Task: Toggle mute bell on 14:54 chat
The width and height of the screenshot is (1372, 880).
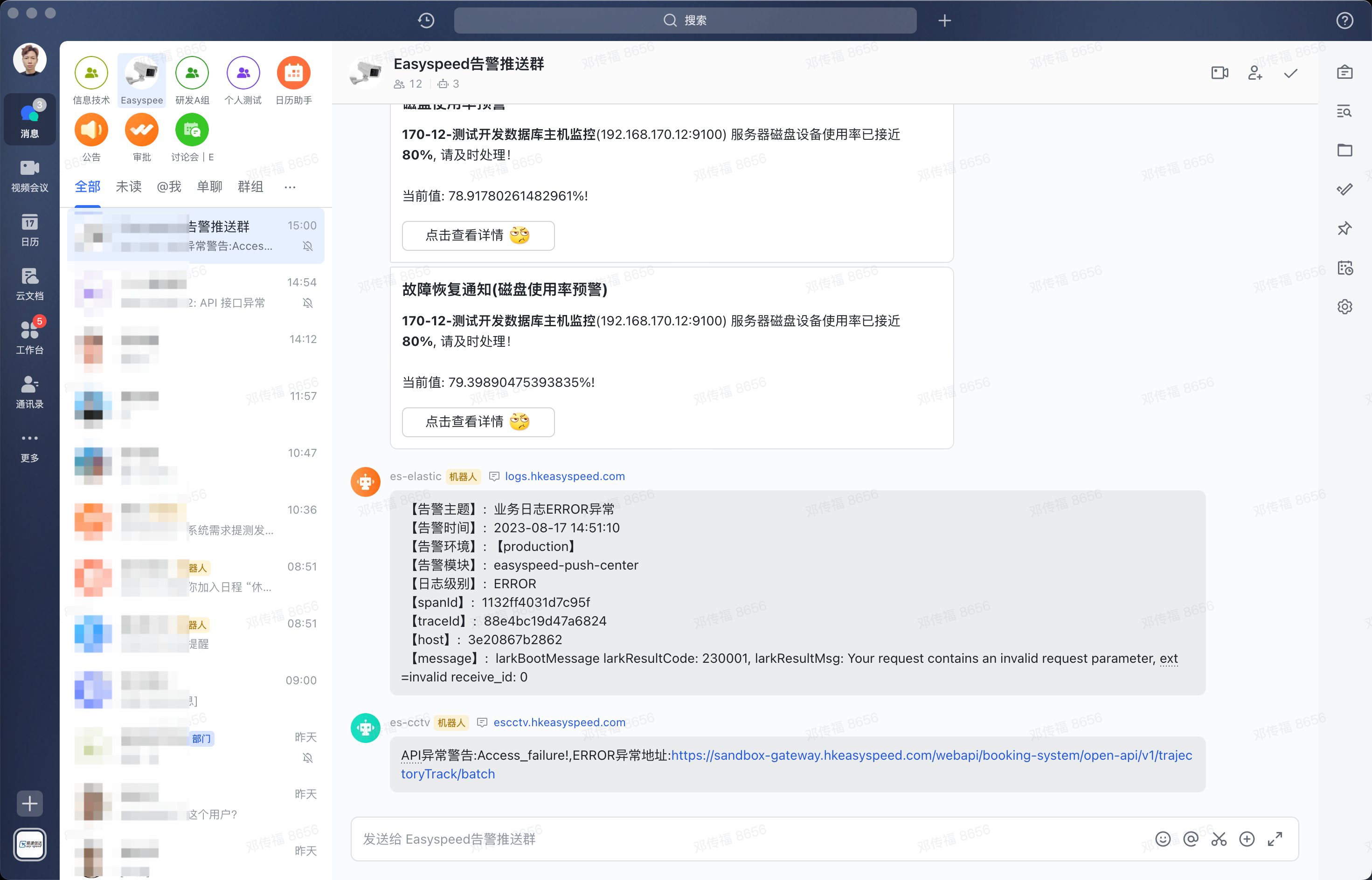Action: click(307, 303)
